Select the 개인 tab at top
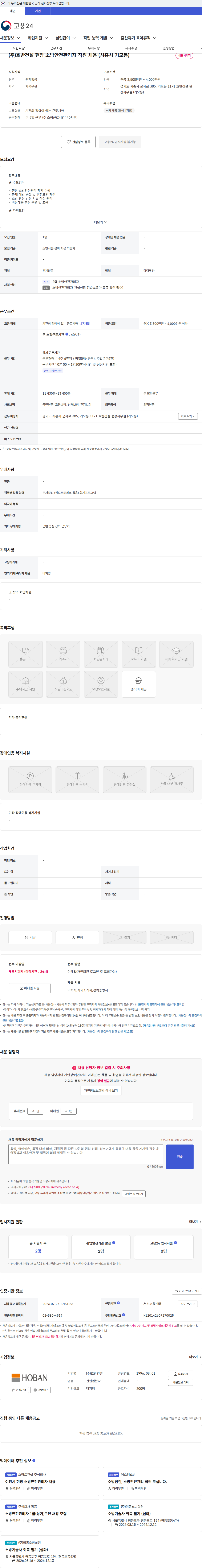Viewport: 202px width, 1568px height. point(13,11)
